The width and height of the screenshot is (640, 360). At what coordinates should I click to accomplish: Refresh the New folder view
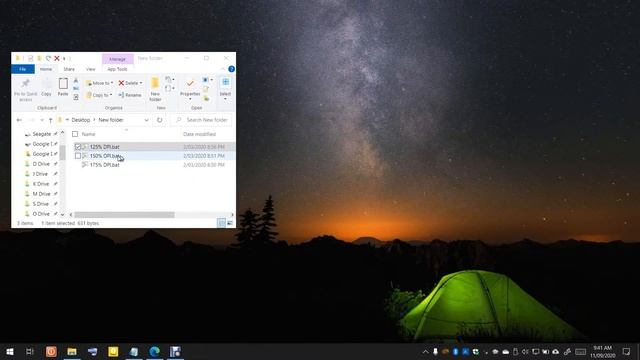point(160,120)
